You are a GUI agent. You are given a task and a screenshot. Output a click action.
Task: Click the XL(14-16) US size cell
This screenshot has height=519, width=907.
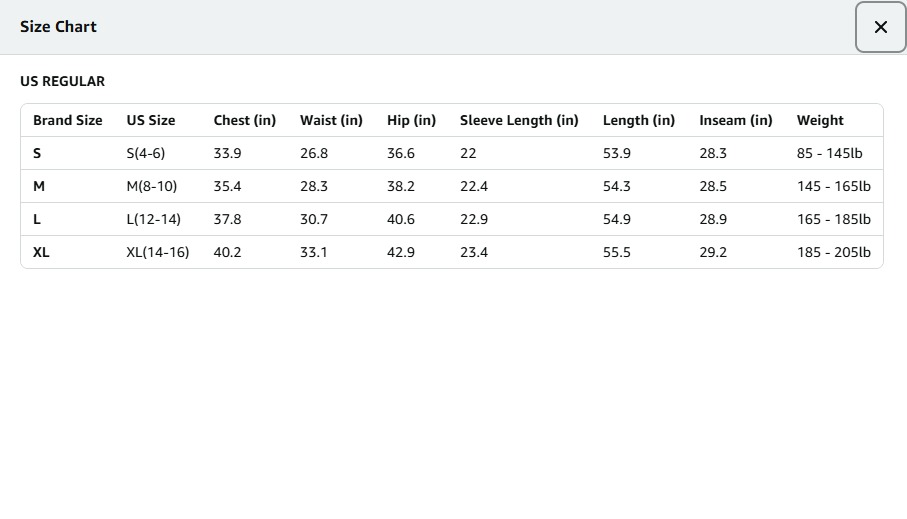(x=157, y=252)
